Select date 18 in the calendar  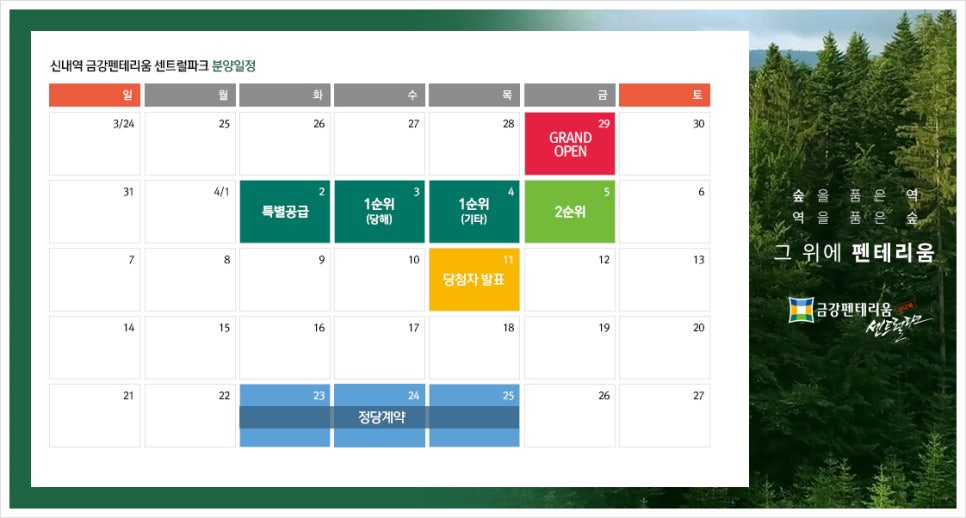[x=474, y=347]
